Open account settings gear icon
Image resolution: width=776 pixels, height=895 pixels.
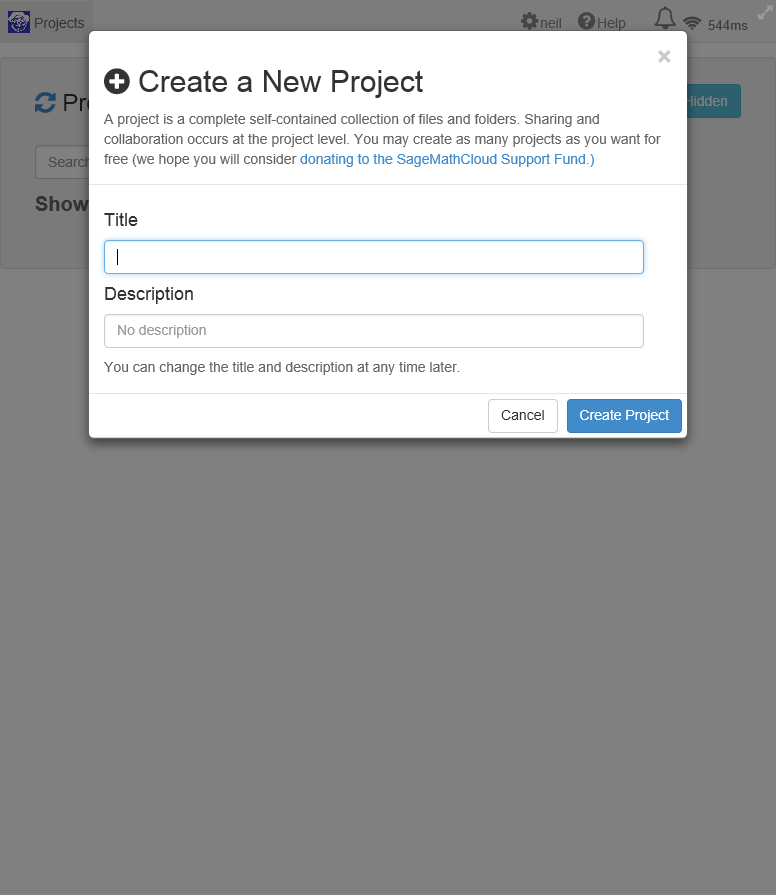(530, 22)
